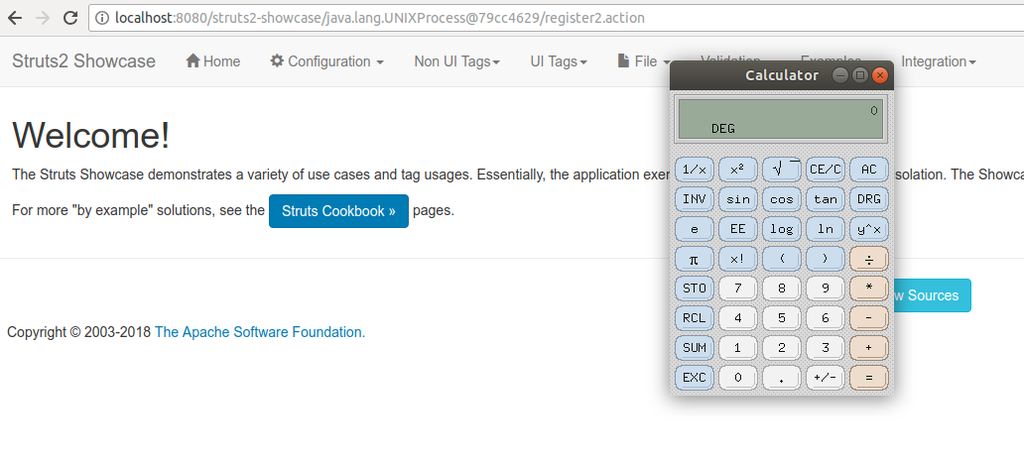Click the CE/C clear entry key
Viewport: 1024px width, 463px height.
(x=825, y=170)
